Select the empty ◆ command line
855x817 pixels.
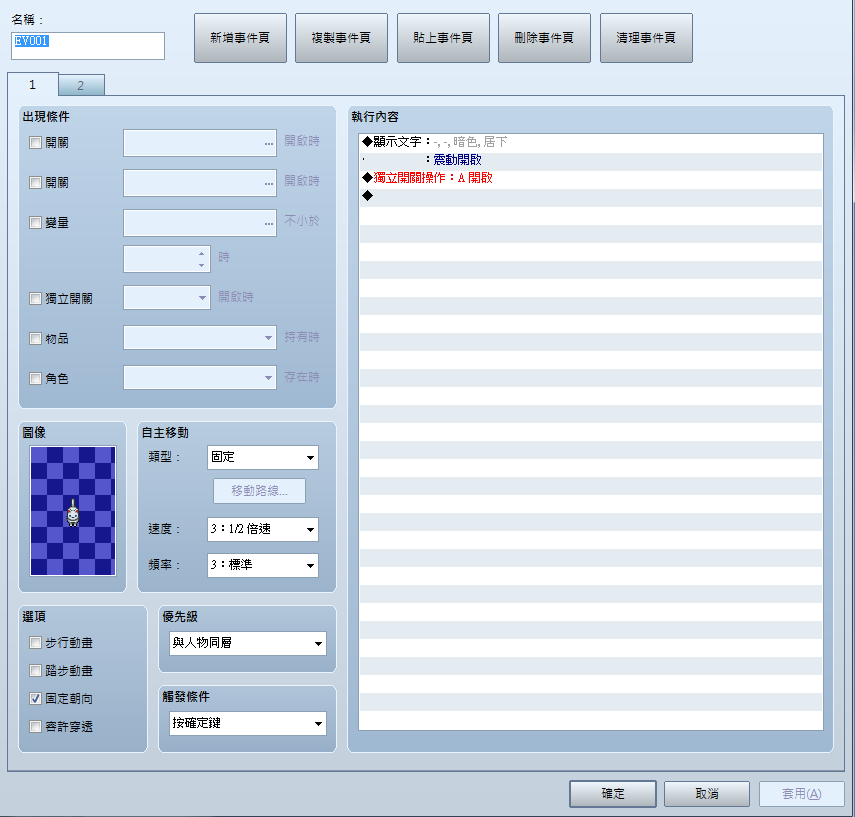click(591, 196)
